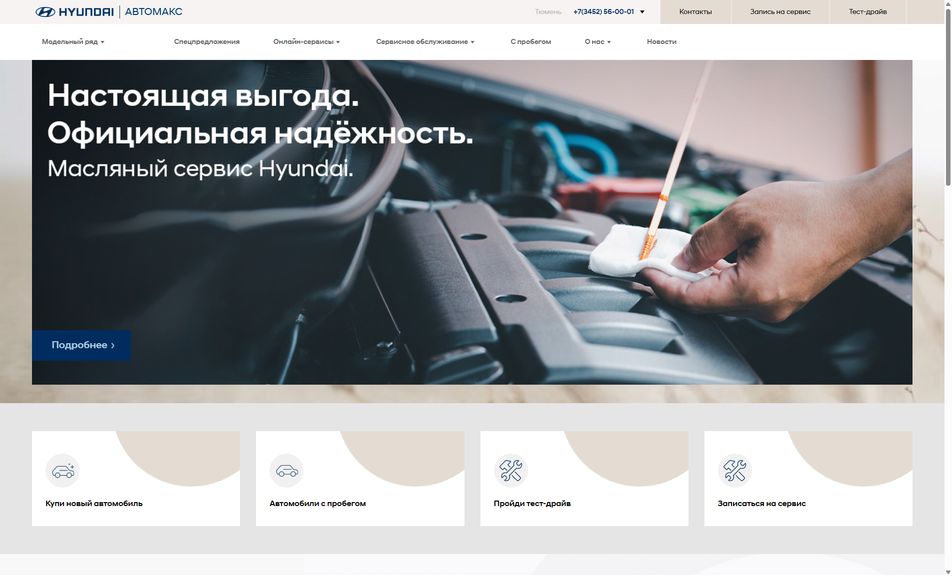Image resolution: width=952 pixels, height=576 pixels.
Task: Expand the phone number dropdown arrow
Action: coord(642,12)
